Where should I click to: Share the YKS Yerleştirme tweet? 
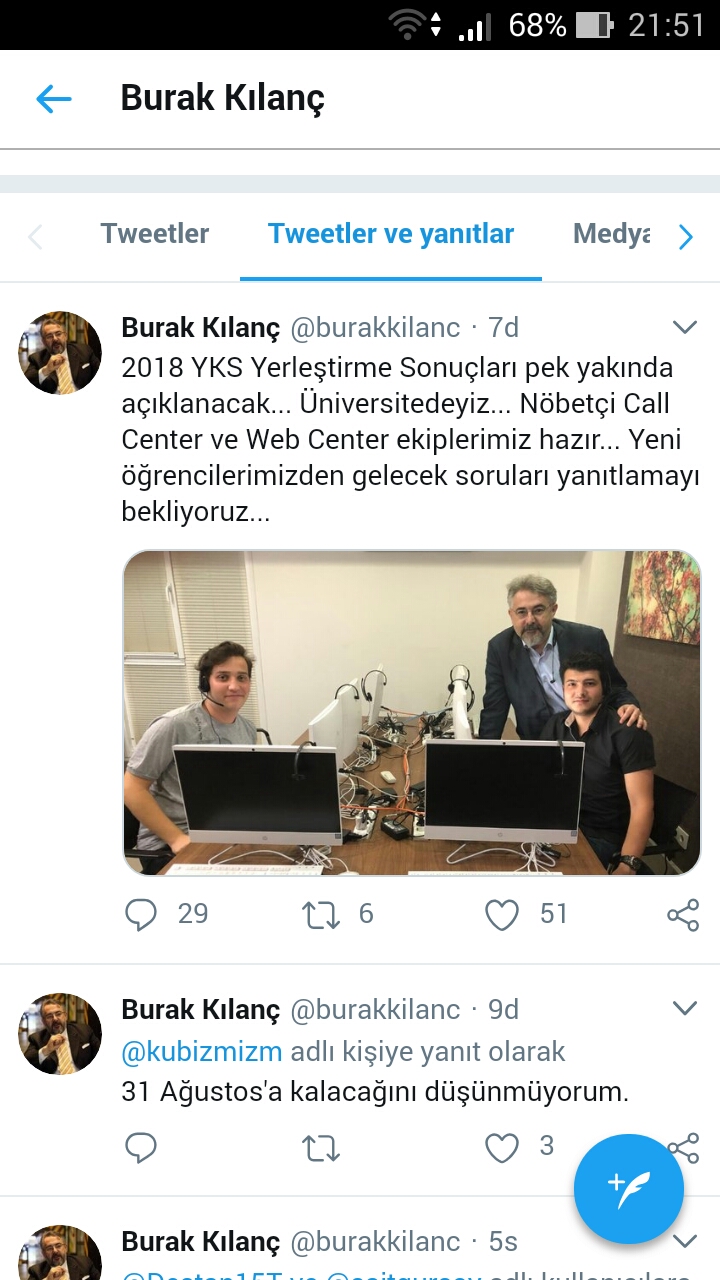click(x=683, y=914)
